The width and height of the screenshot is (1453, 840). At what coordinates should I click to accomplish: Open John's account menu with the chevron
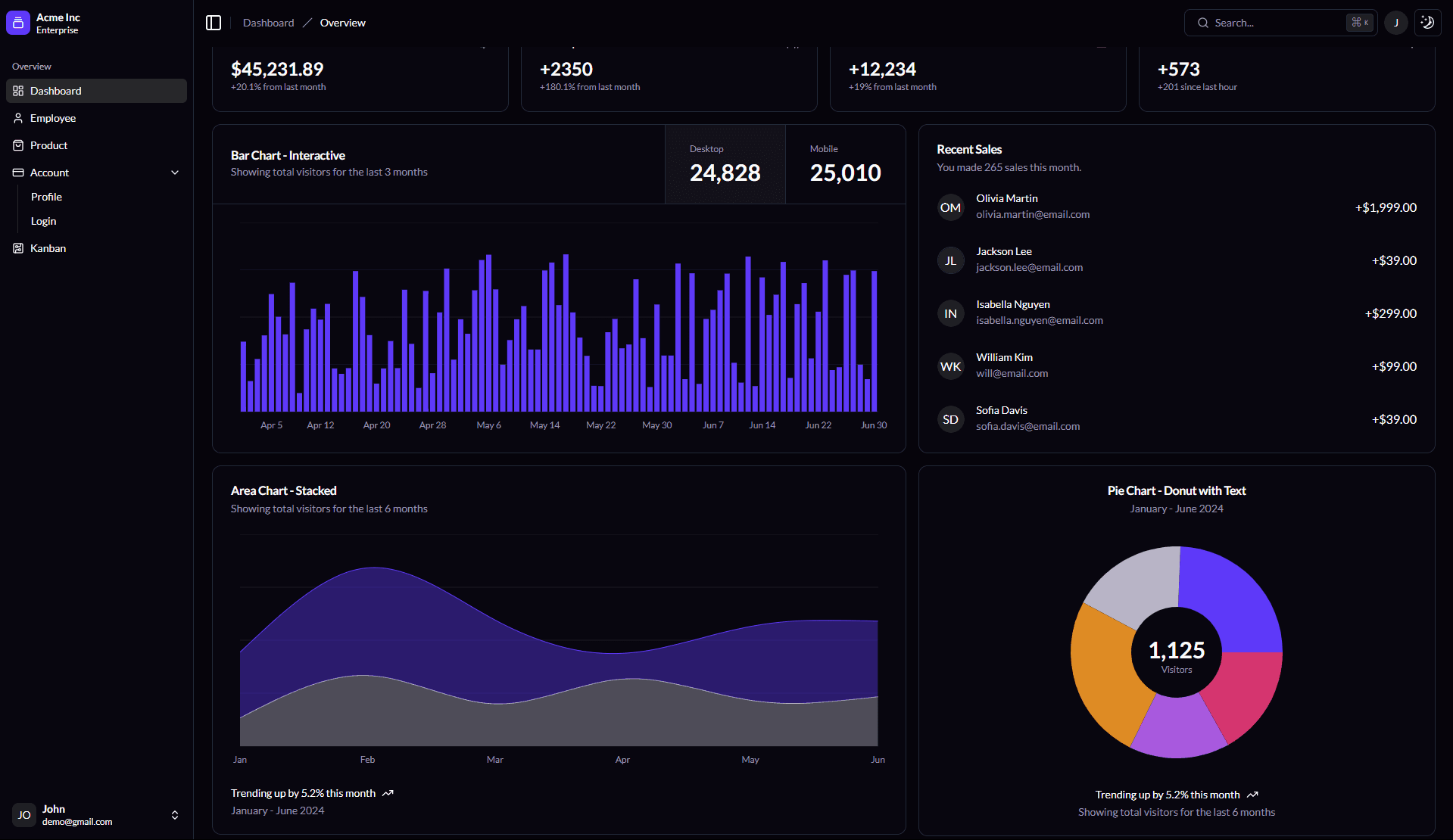174,815
